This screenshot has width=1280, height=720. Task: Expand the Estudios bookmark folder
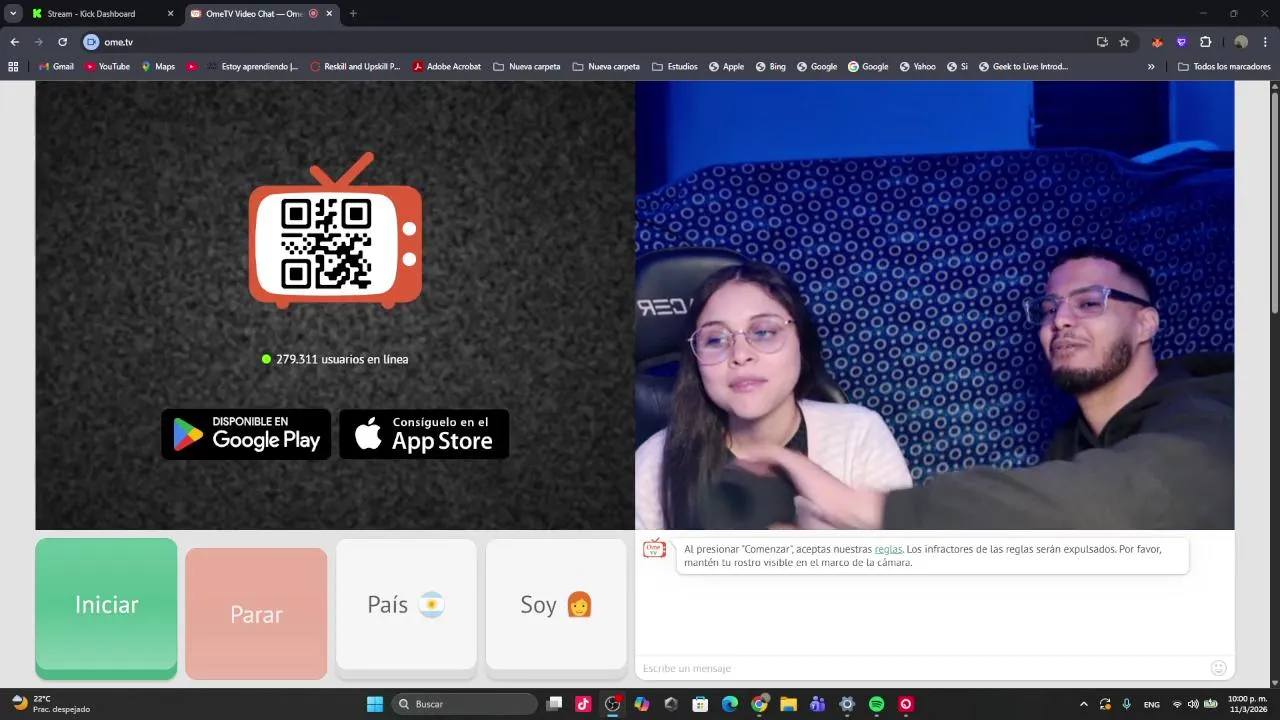[x=675, y=67]
